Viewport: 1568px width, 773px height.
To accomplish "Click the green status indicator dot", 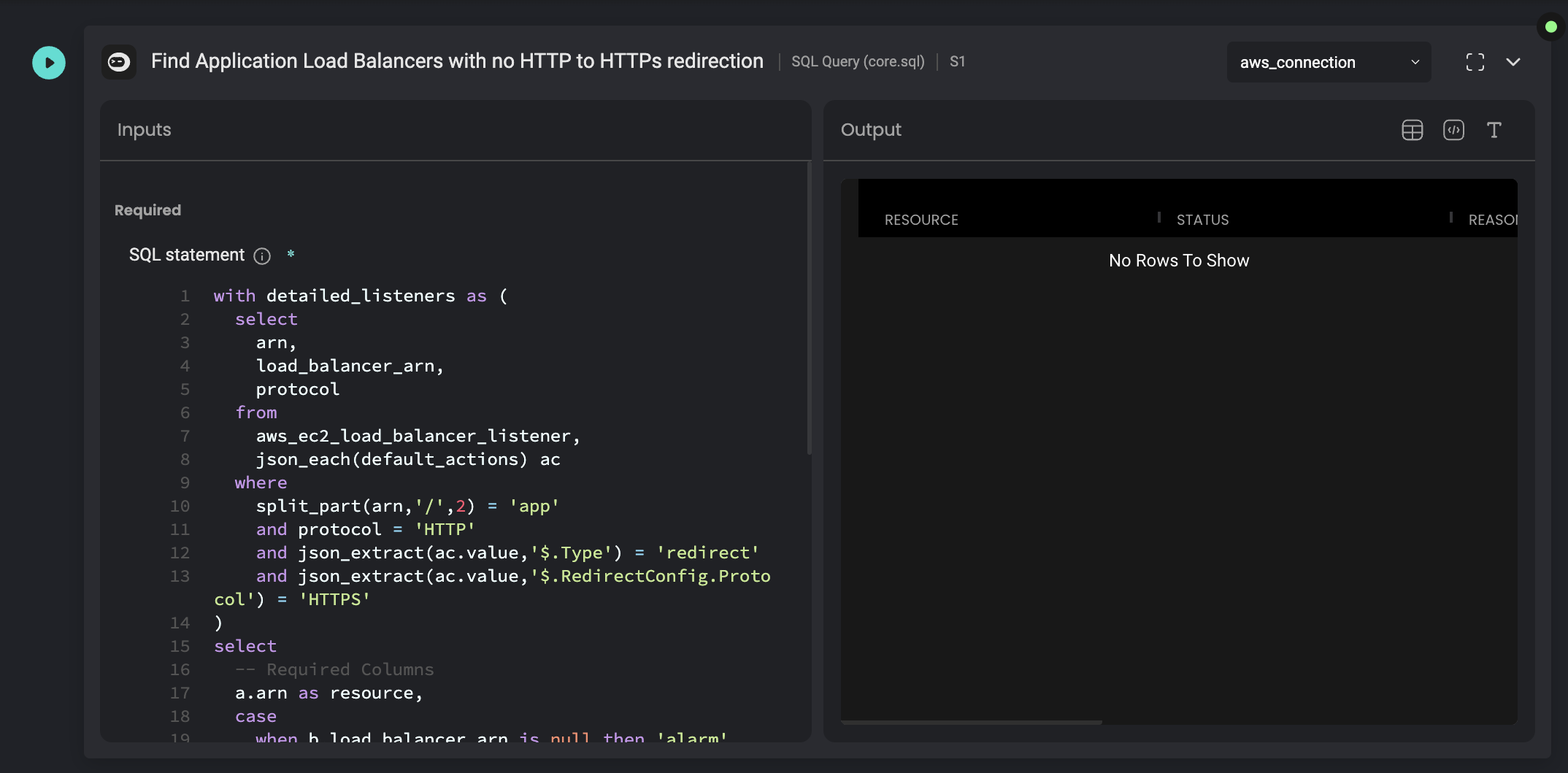I will point(1551,27).
